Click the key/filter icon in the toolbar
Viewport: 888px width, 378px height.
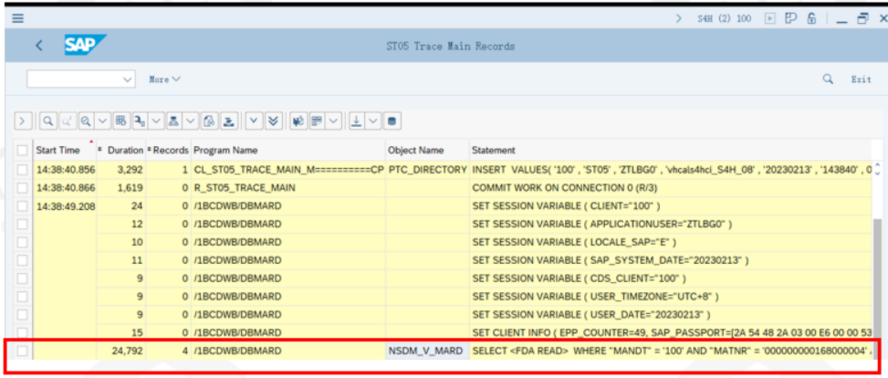(x=139, y=121)
